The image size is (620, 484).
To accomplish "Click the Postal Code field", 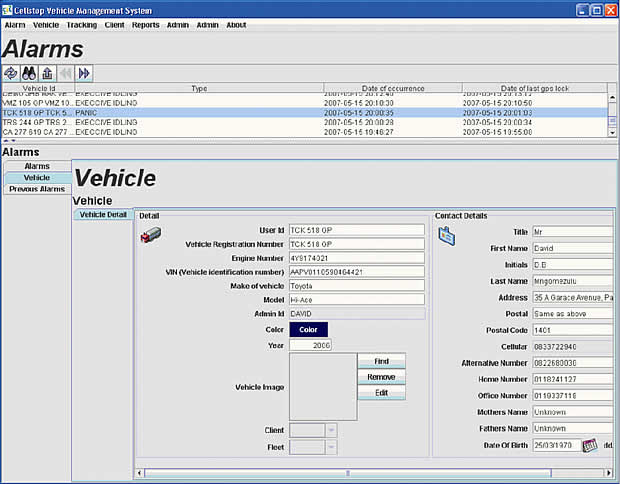I will tap(573, 330).
